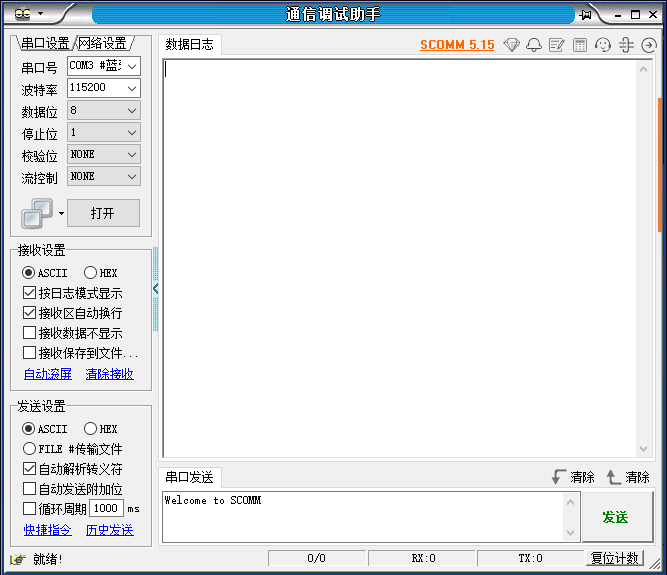The width and height of the screenshot is (667, 575).
Task: Click the customer support headset icon
Action: [x=603, y=45]
